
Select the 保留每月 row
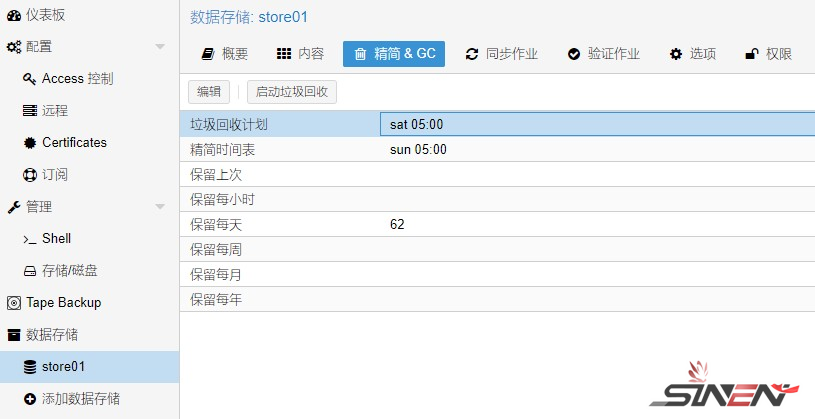pyautogui.click(x=497, y=274)
